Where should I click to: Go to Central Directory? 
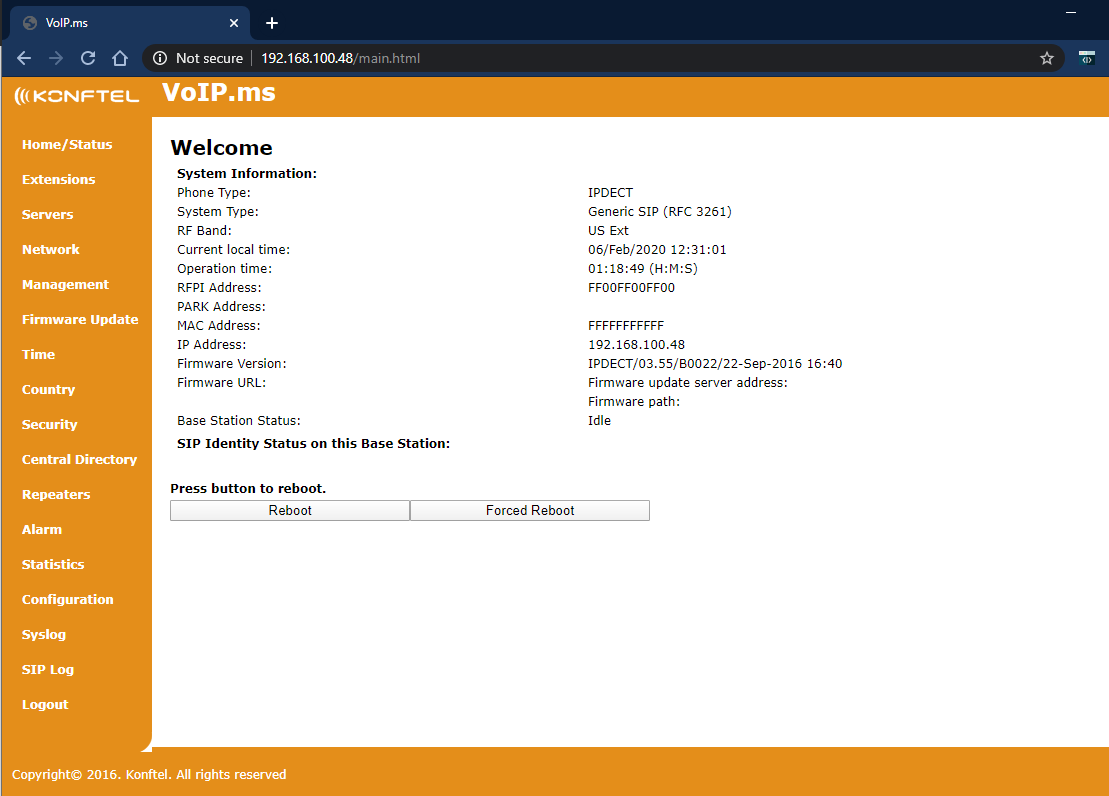[x=79, y=459]
